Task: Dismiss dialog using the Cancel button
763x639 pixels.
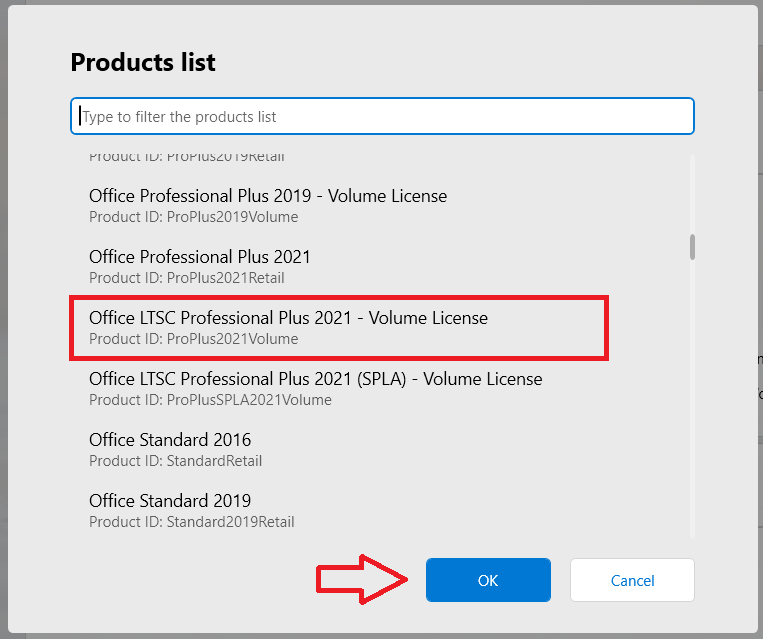Action: point(632,580)
